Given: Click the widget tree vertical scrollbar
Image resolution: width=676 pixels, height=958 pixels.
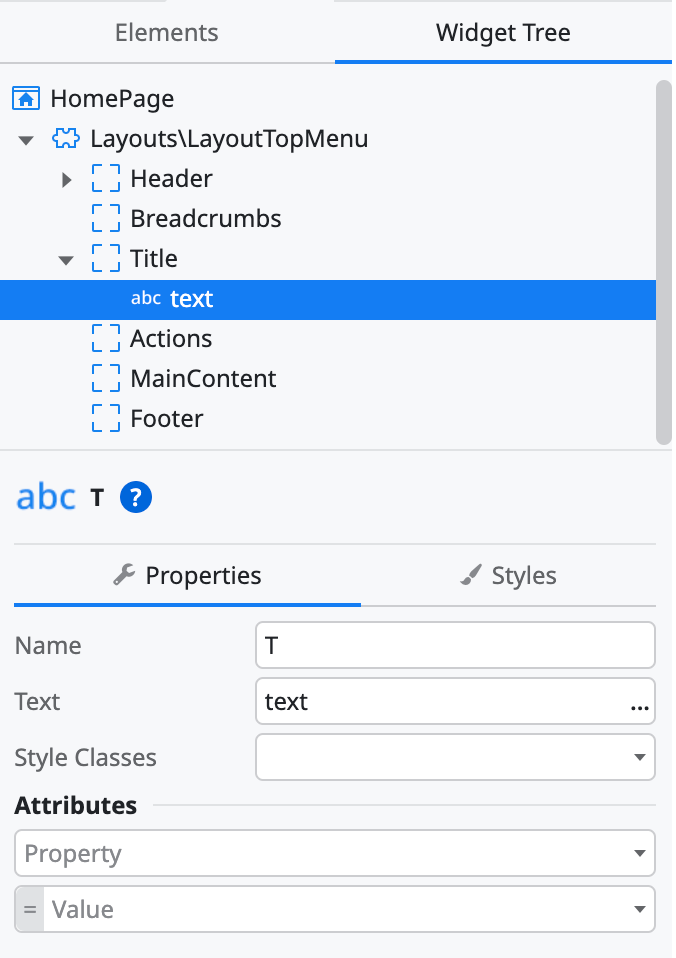Looking at the screenshot, I should [x=663, y=260].
